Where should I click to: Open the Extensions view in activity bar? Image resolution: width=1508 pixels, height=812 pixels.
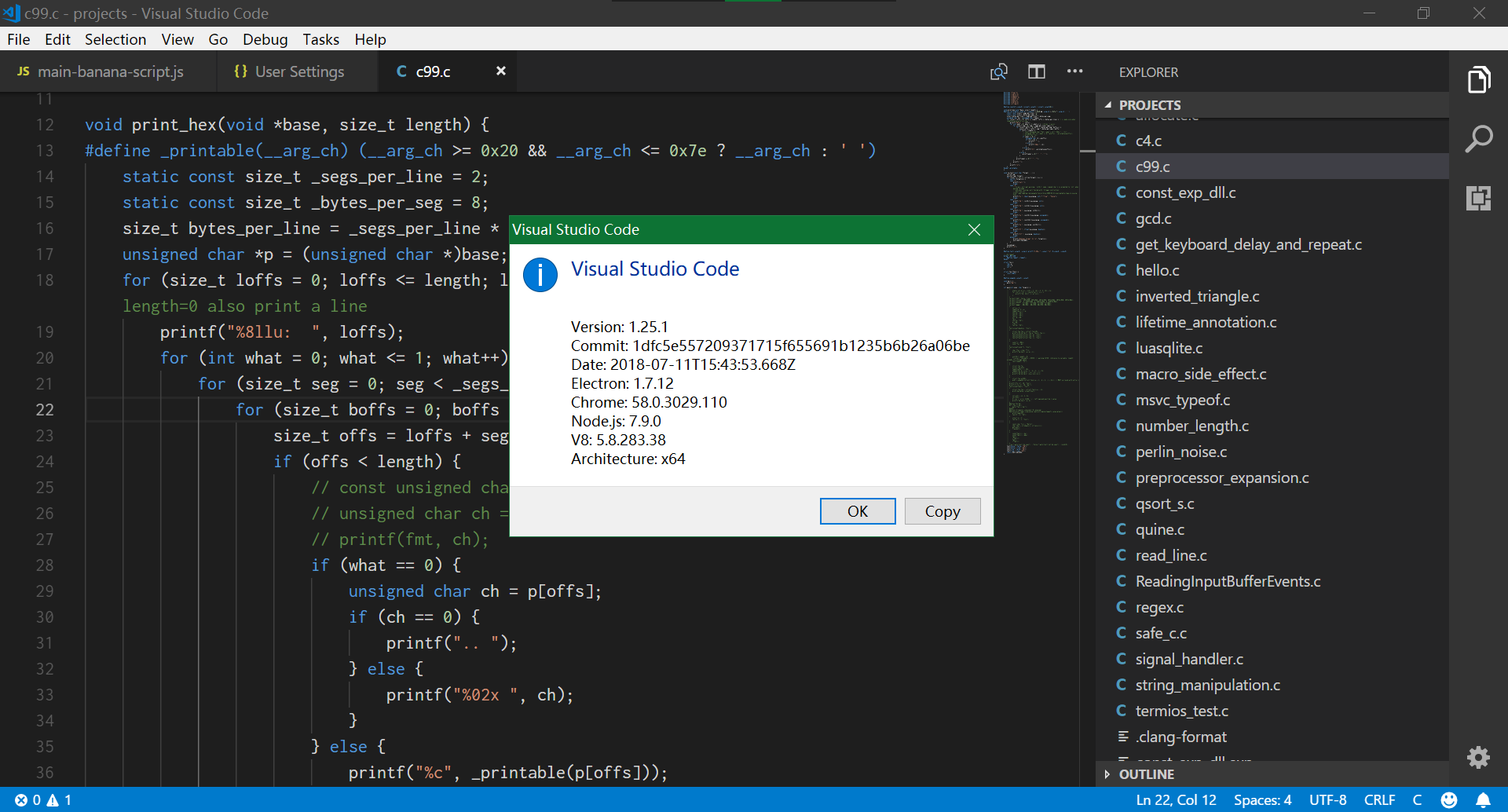(x=1479, y=198)
